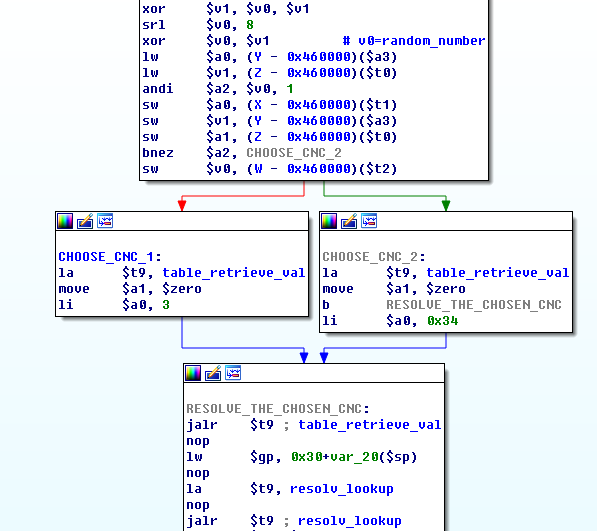Click CHOOSE_CNC_2 target in bnez instruction
This screenshot has height=531, width=597.
pyautogui.click(x=294, y=153)
